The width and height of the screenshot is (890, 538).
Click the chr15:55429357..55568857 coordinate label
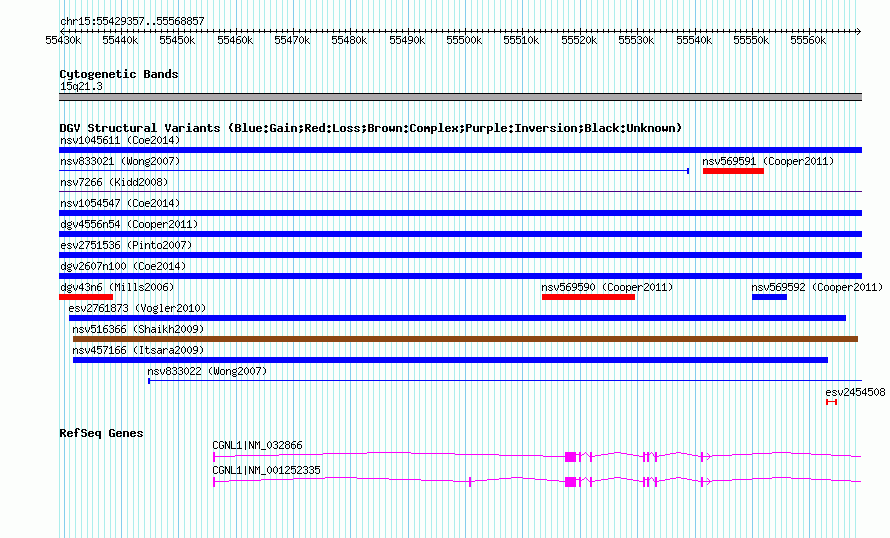[132, 21]
